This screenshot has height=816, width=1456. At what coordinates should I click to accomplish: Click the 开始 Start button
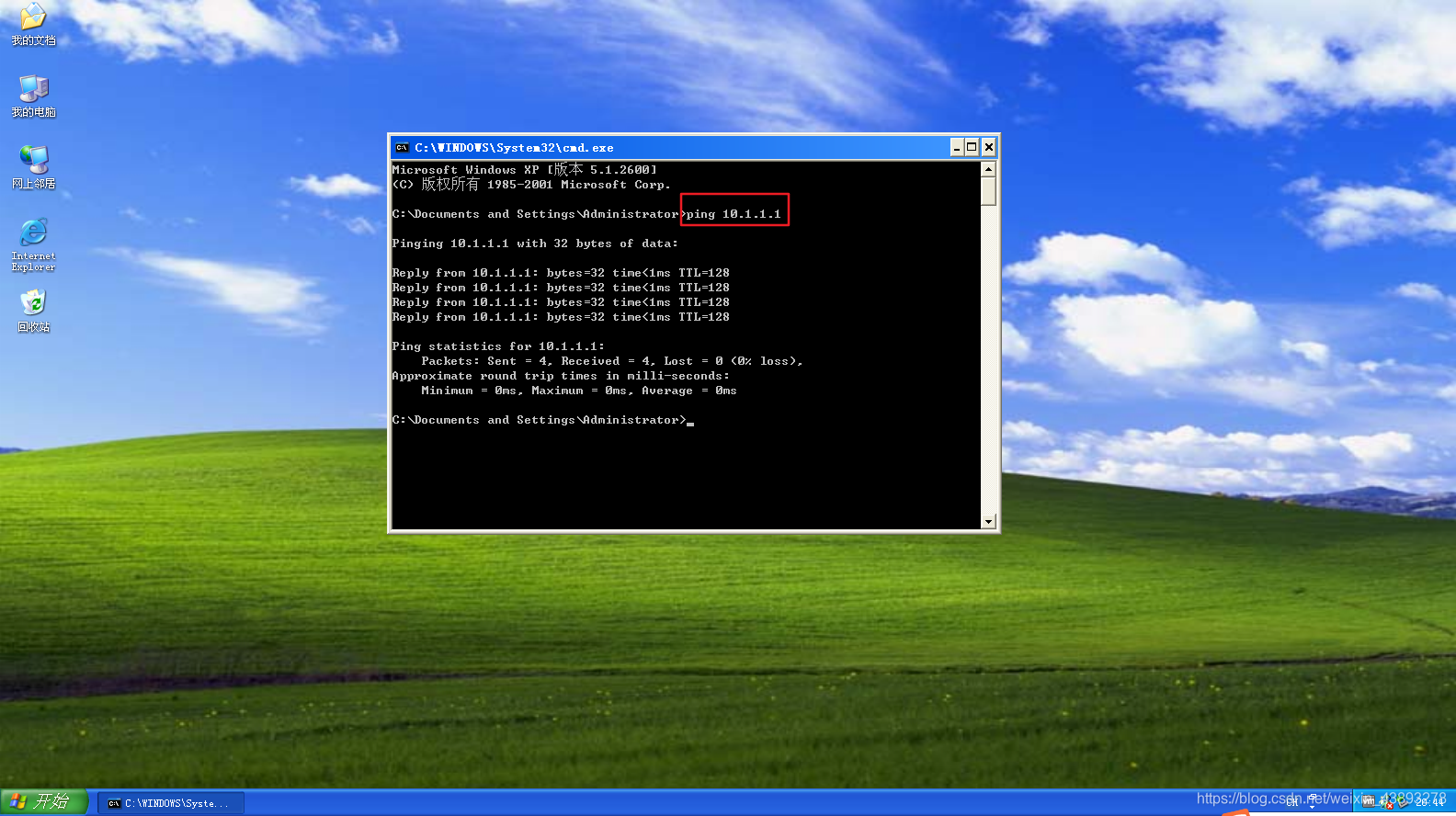[43, 802]
